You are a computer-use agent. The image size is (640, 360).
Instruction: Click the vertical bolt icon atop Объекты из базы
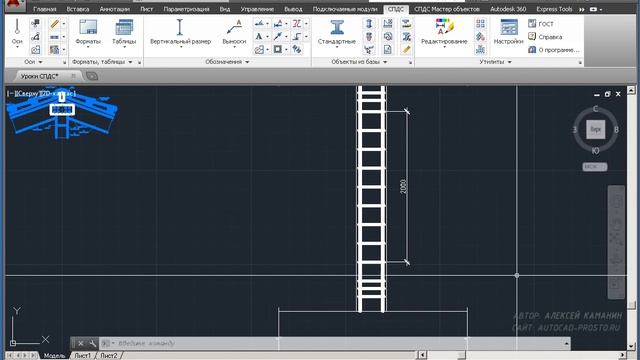point(369,24)
